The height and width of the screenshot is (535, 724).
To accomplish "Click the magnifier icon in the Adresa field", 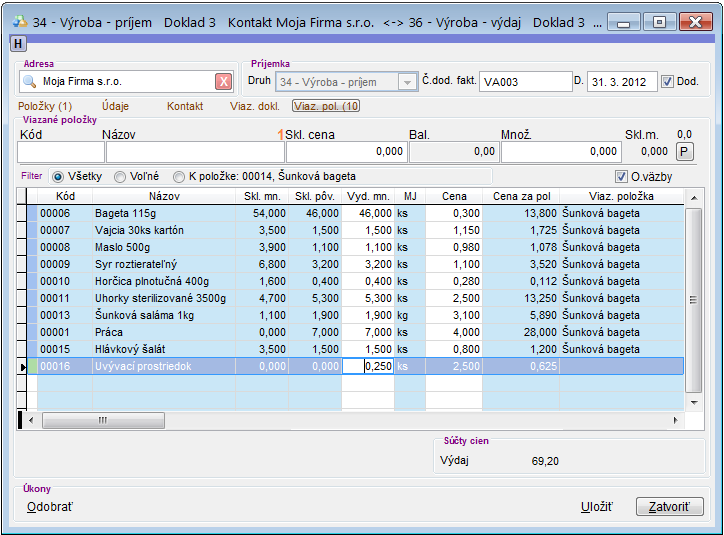I will (x=28, y=82).
